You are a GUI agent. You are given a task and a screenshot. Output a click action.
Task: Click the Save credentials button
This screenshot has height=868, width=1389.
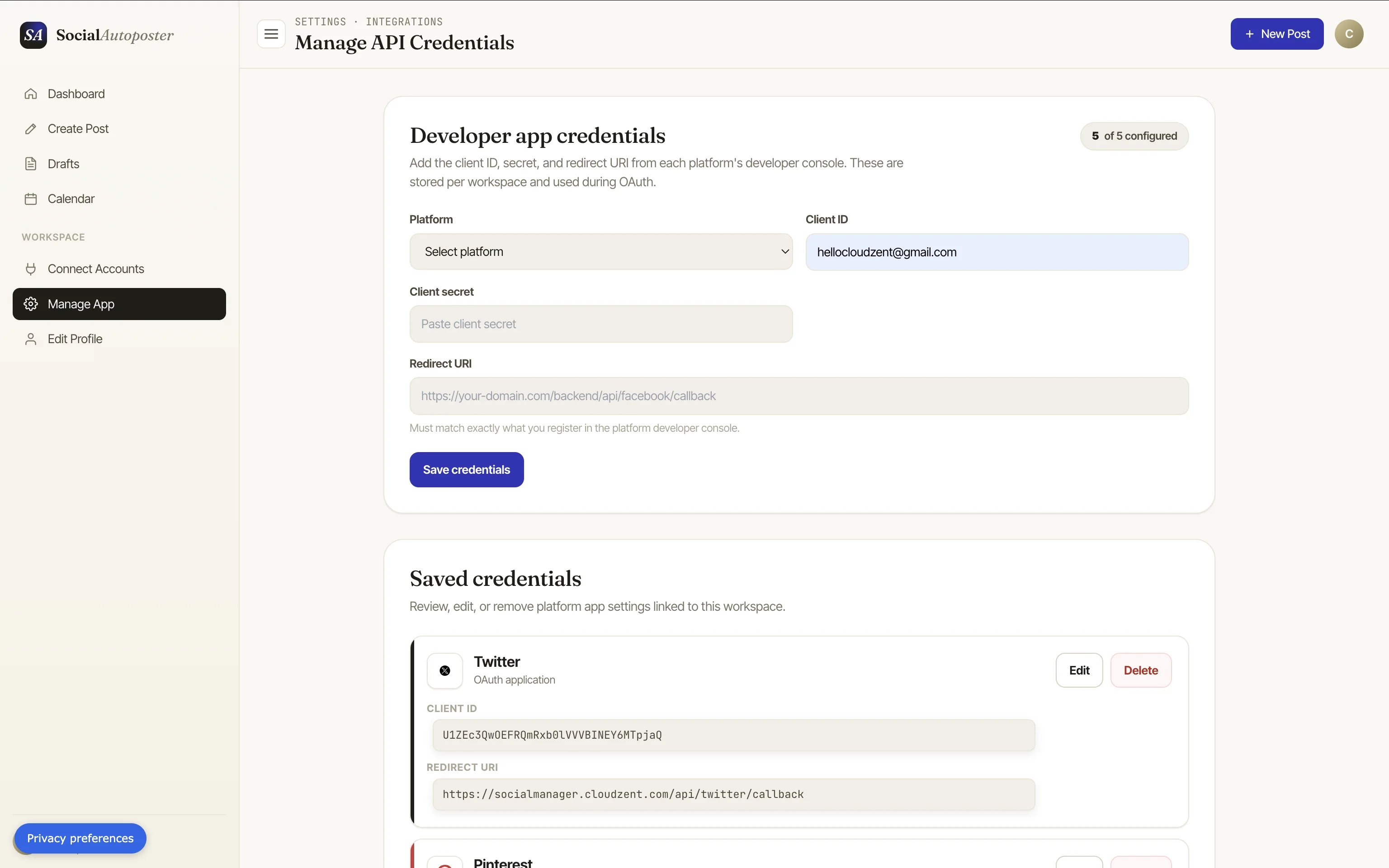pos(467,470)
